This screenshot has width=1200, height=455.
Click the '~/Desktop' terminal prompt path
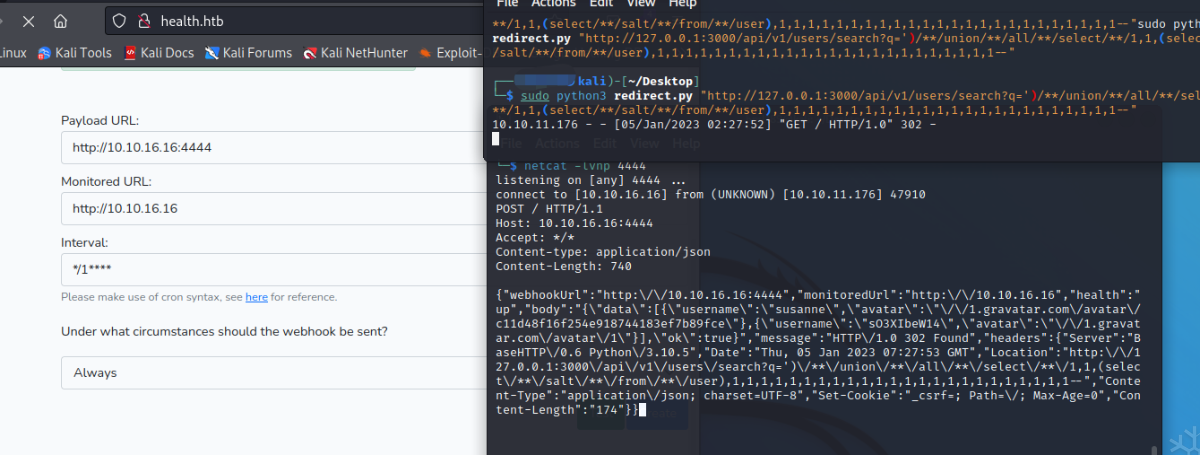click(x=662, y=80)
